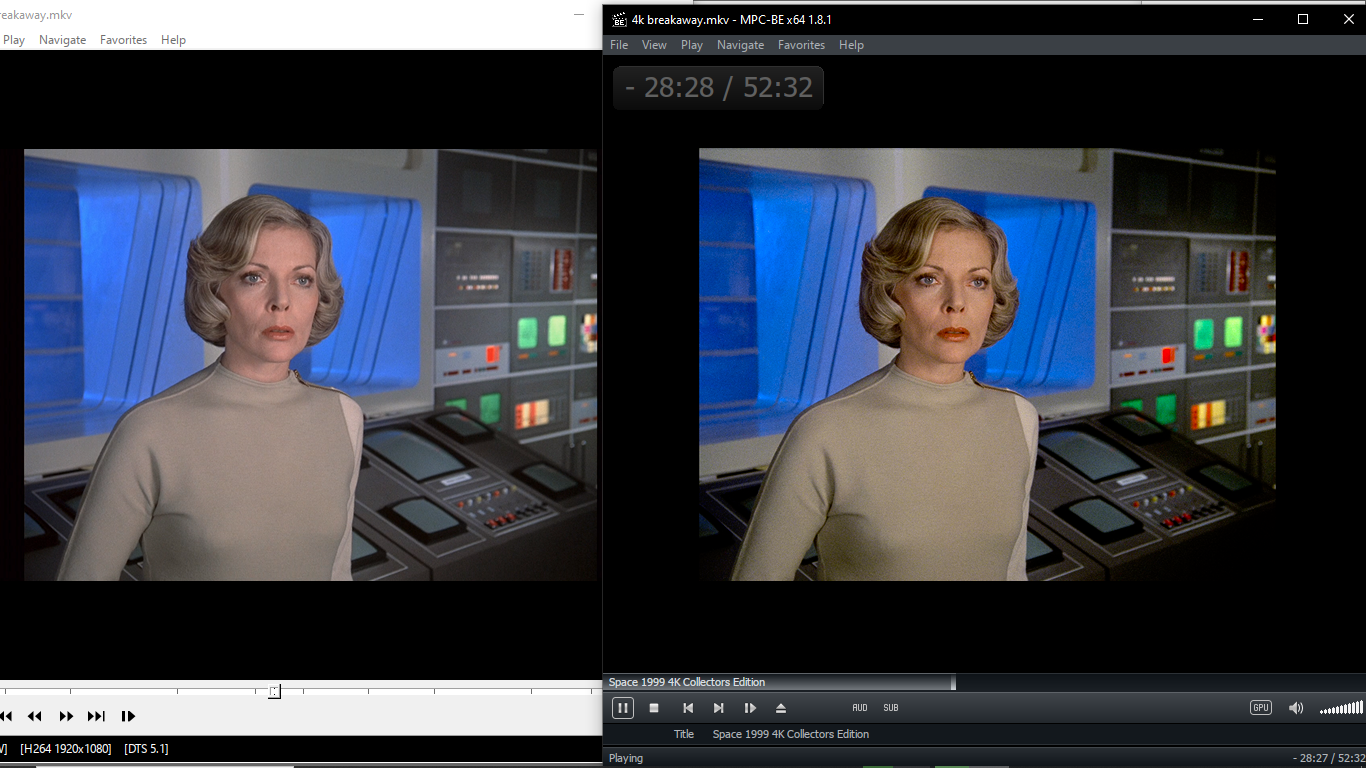The width and height of the screenshot is (1366, 768).
Task: Open Help menu in the left player window
Action: 173,40
